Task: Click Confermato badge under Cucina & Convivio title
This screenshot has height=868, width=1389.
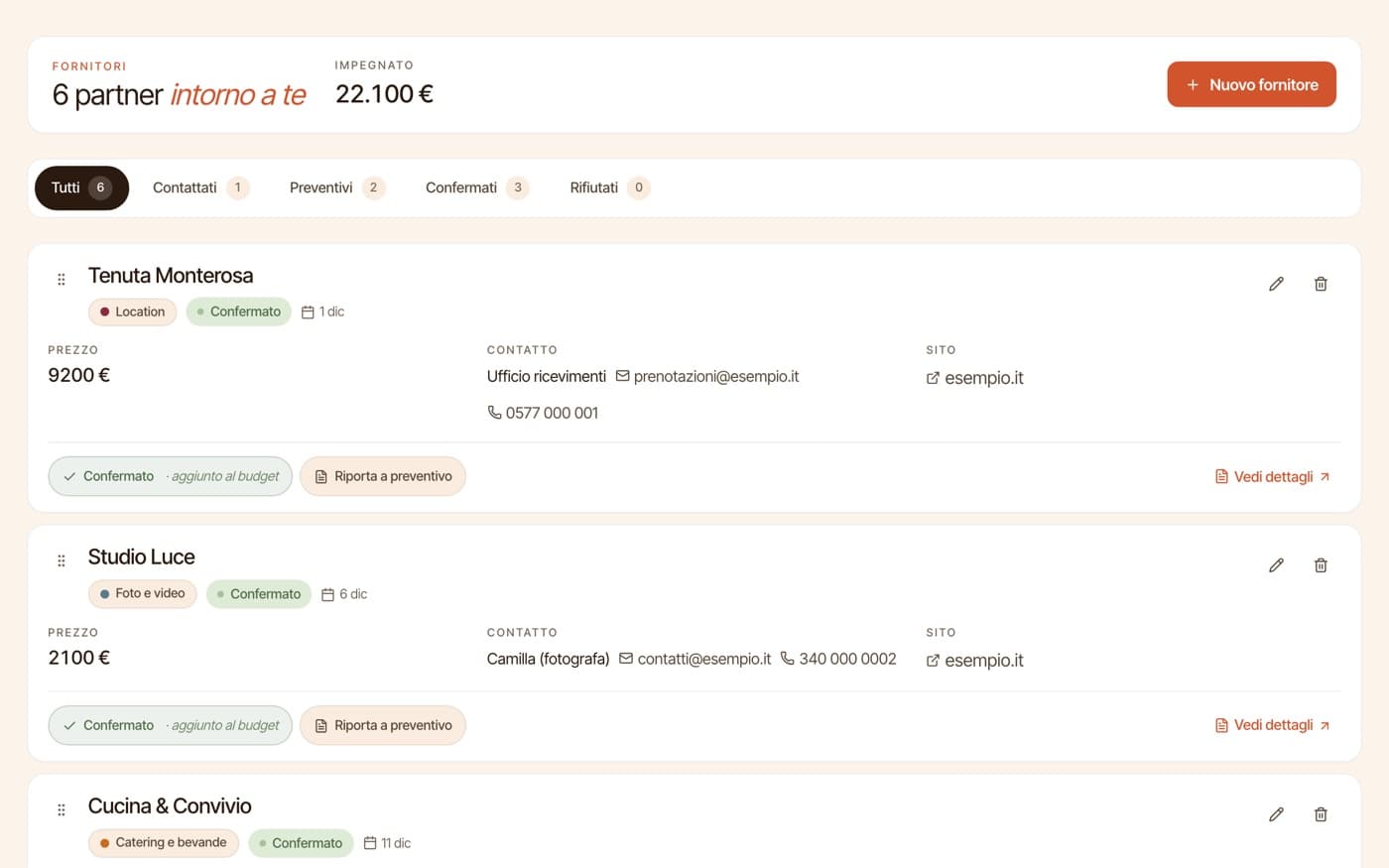Action: click(301, 843)
